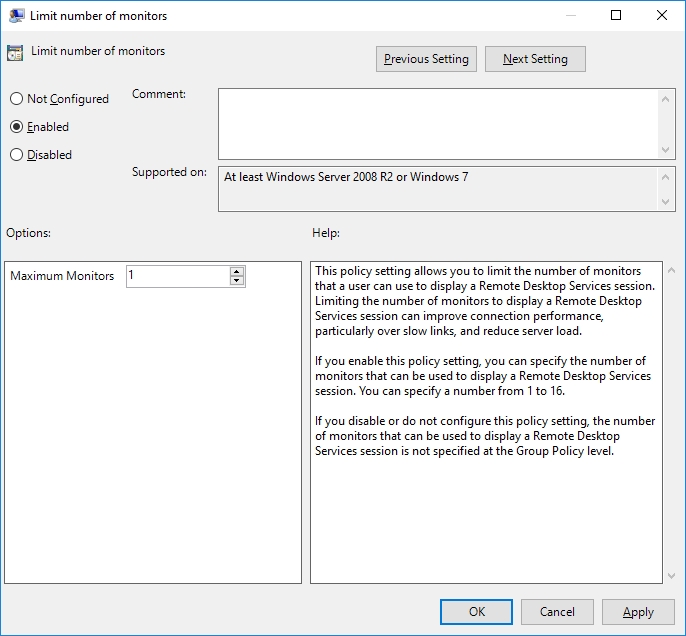686x636 pixels.
Task: Click the policy icon in the title bar
Action: 16,16
